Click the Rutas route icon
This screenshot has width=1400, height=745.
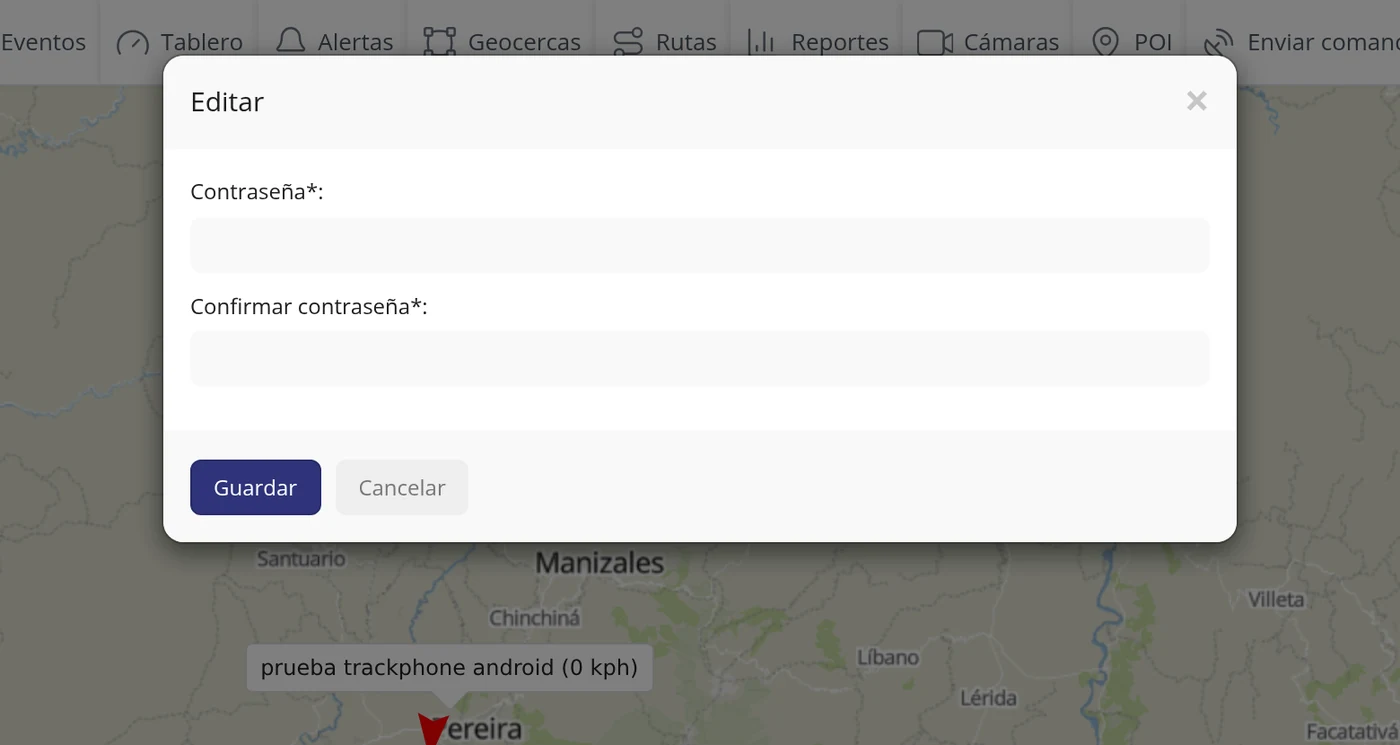click(628, 42)
